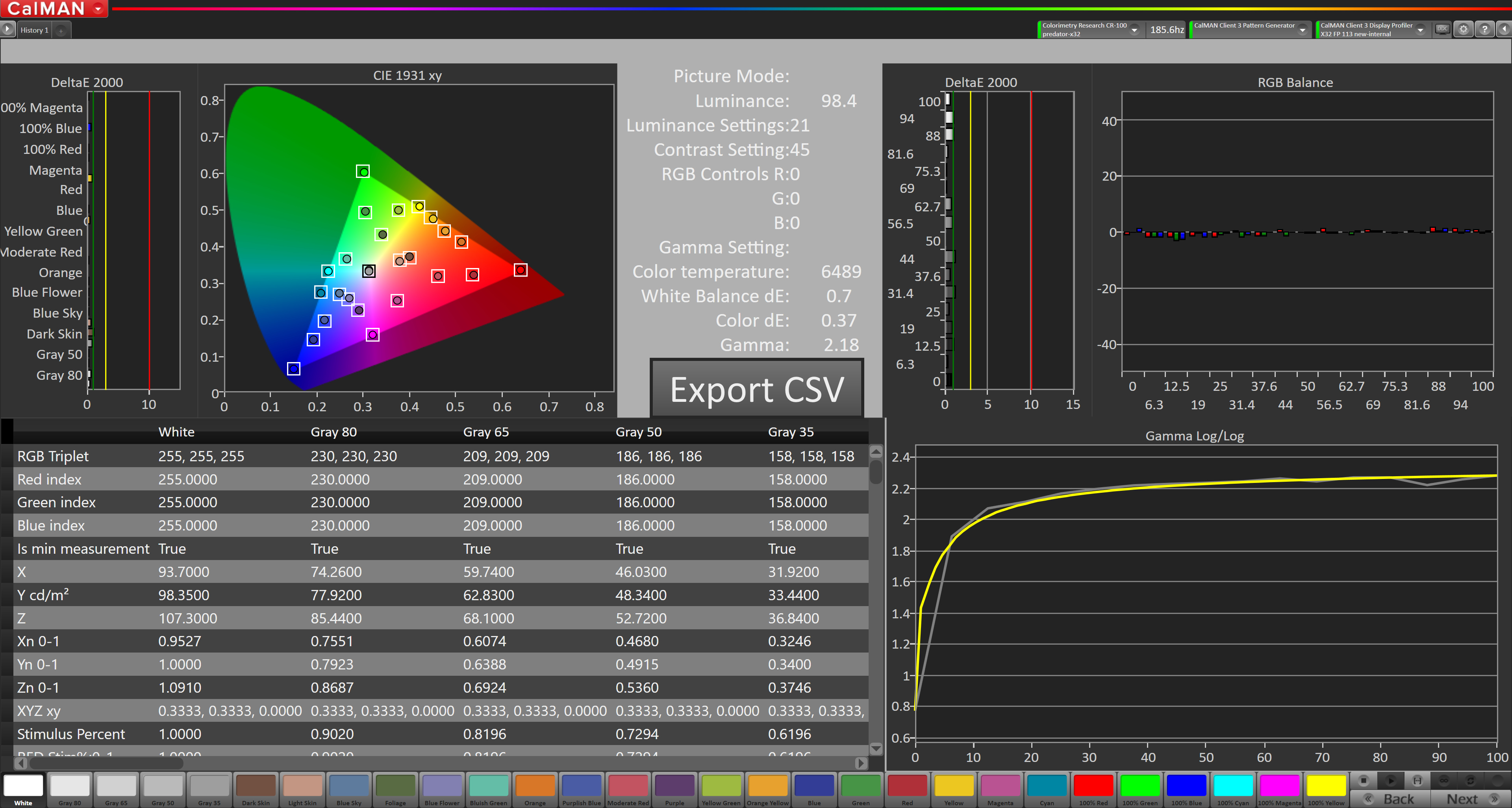Click the refresh loop icon
1512x808 pixels.
click(x=1470, y=780)
